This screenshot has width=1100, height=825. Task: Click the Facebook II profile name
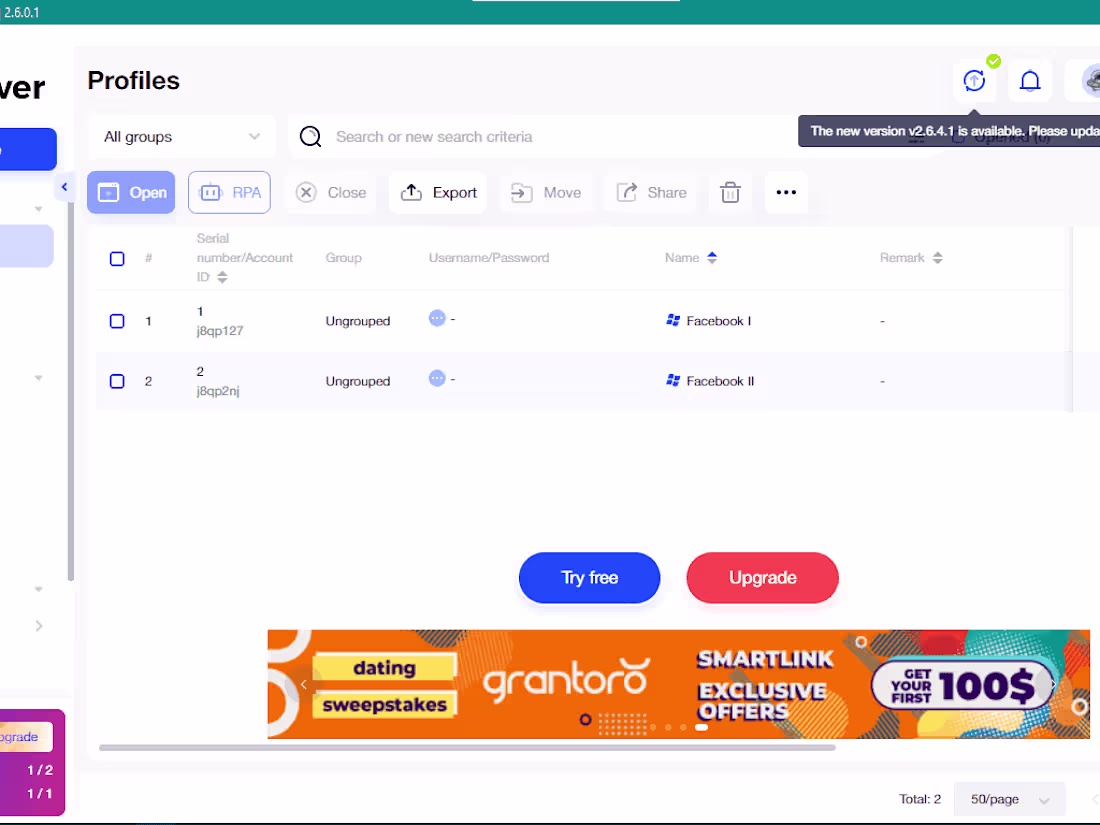click(720, 382)
